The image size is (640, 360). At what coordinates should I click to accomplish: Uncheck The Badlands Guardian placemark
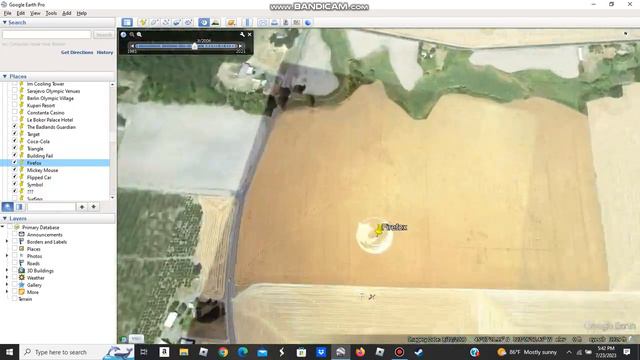tap(15, 127)
